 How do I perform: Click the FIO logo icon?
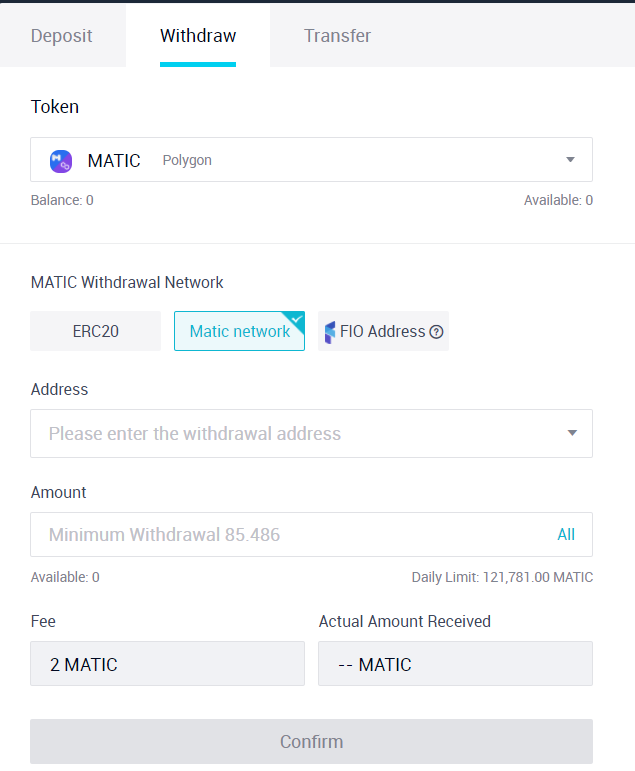point(330,332)
